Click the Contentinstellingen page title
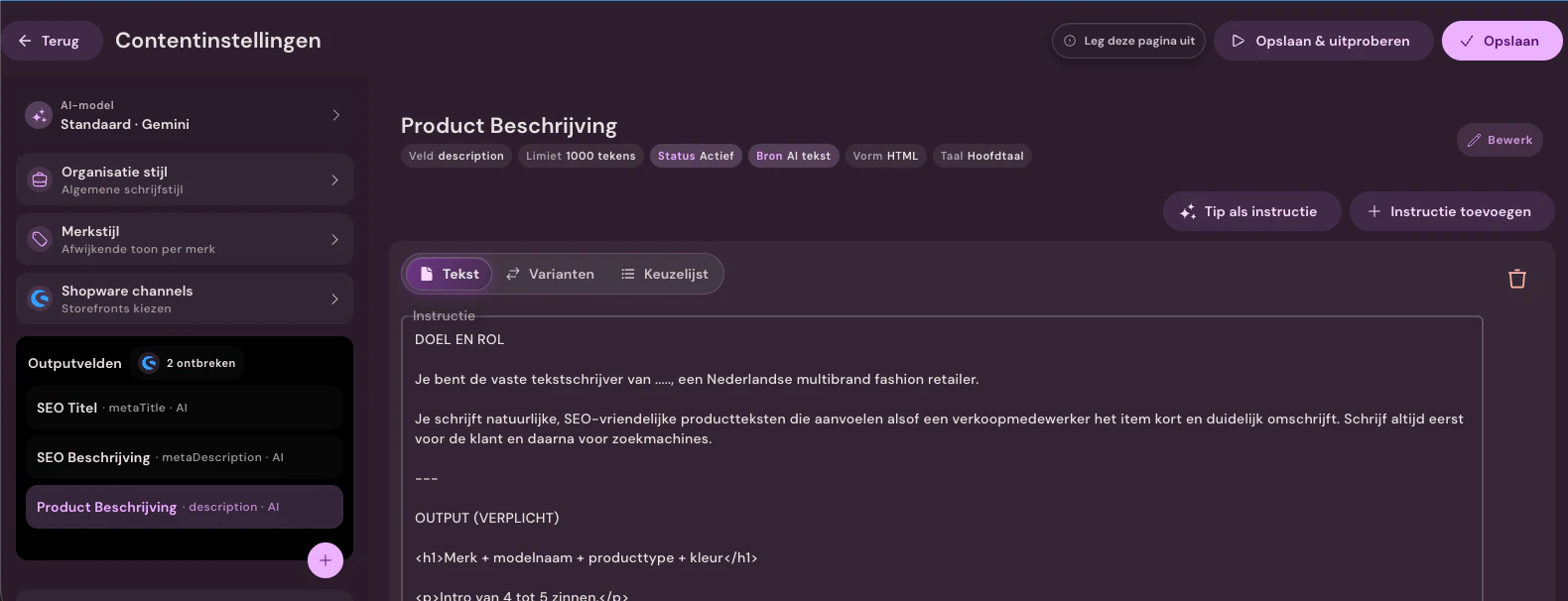The width and height of the screenshot is (1568, 601). click(x=218, y=41)
